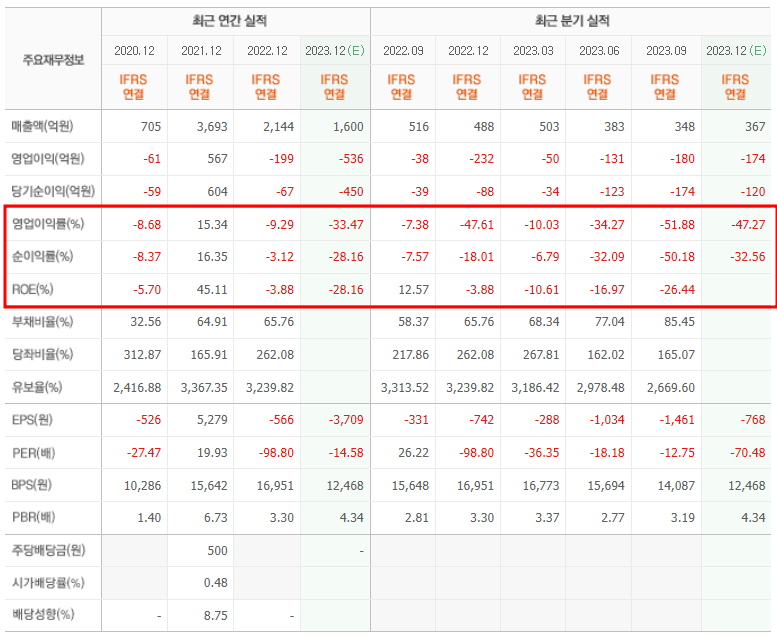Click the operating profit value -232
This screenshot has width=777, height=638.
click(481, 159)
